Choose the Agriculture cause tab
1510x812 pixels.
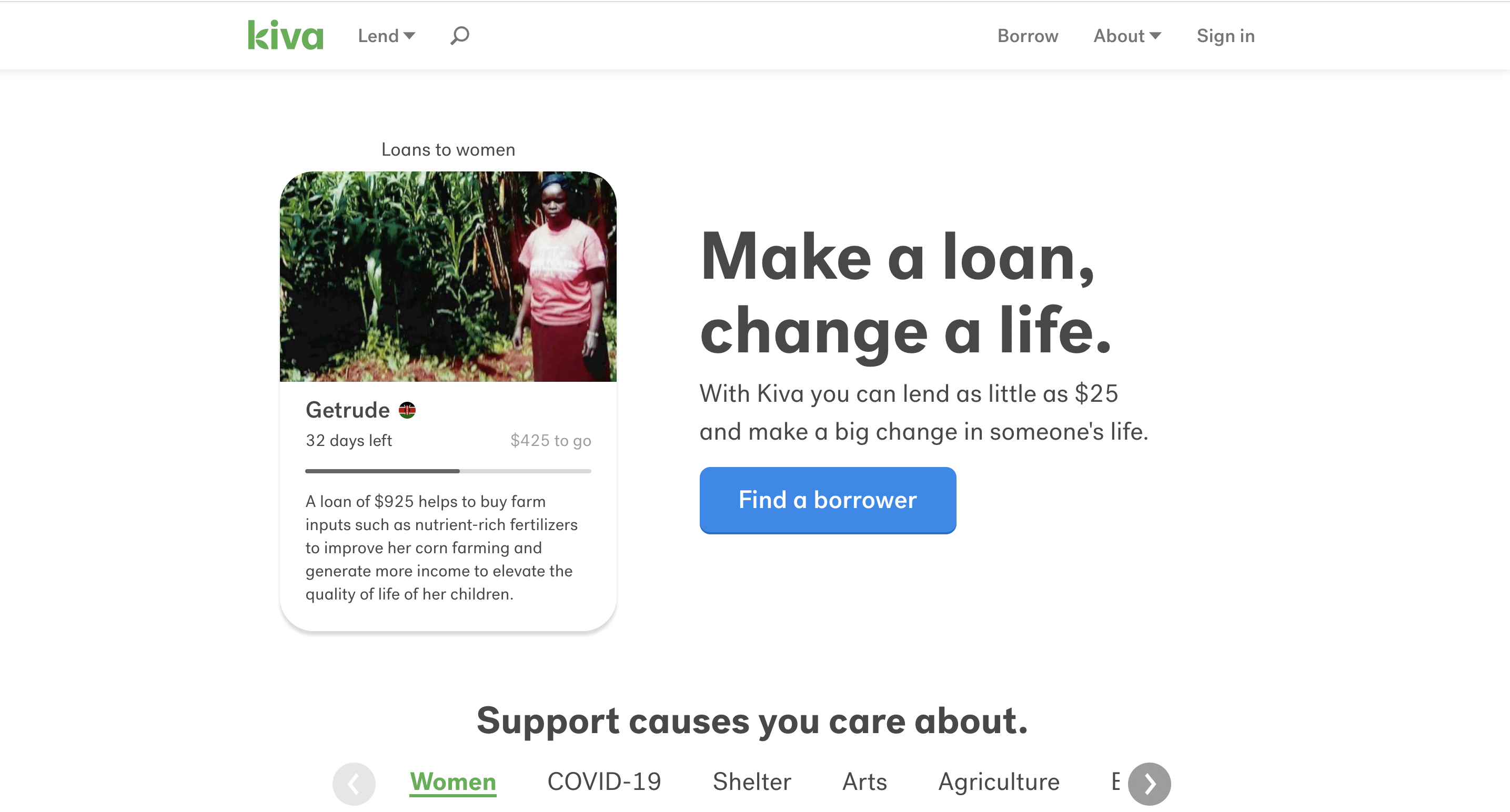(999, 781)
